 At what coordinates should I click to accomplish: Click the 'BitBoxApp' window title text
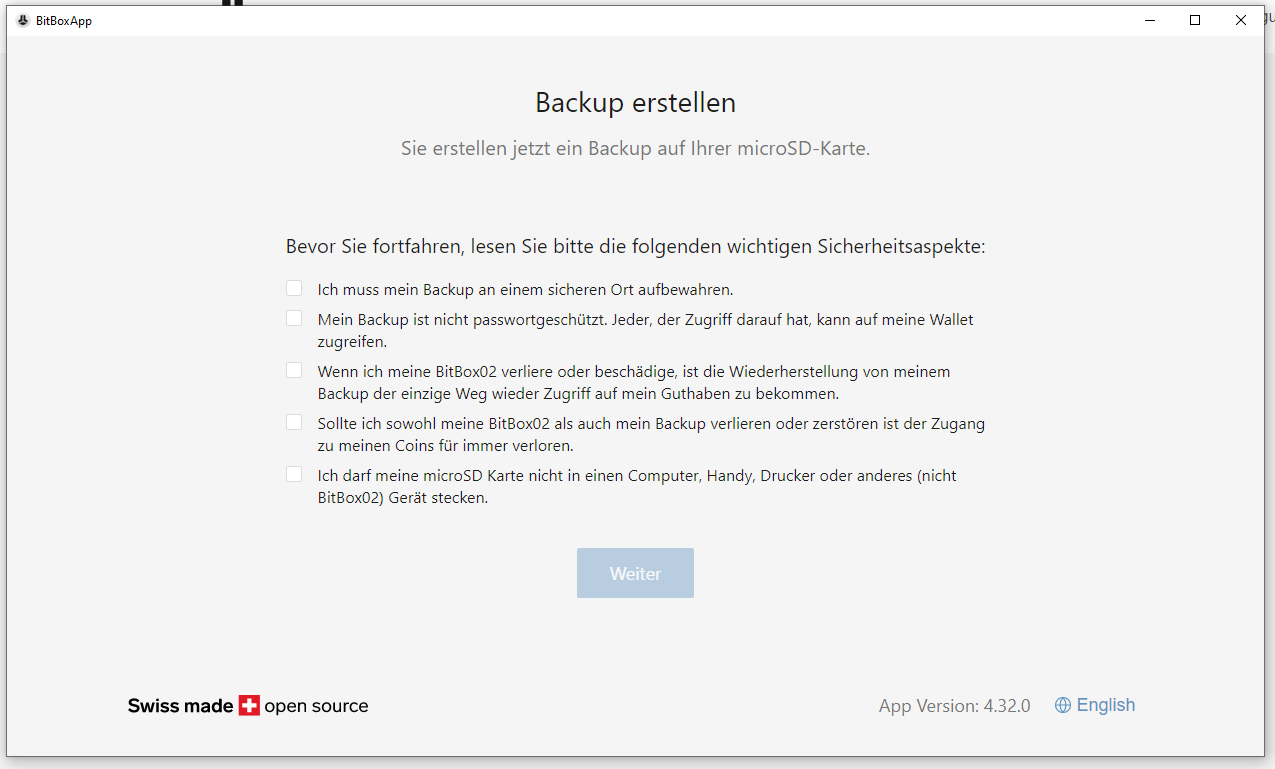tap(64, 21)
